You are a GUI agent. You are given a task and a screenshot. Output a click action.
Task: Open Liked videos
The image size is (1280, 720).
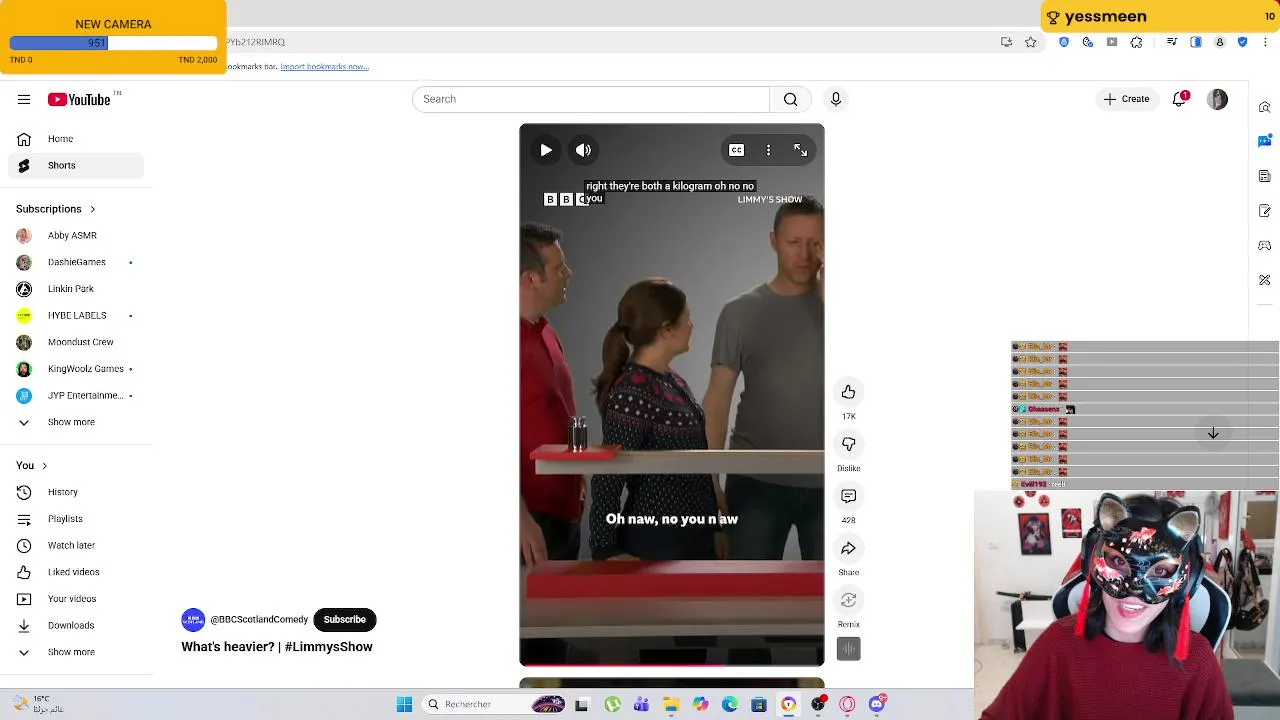[76, 572]
